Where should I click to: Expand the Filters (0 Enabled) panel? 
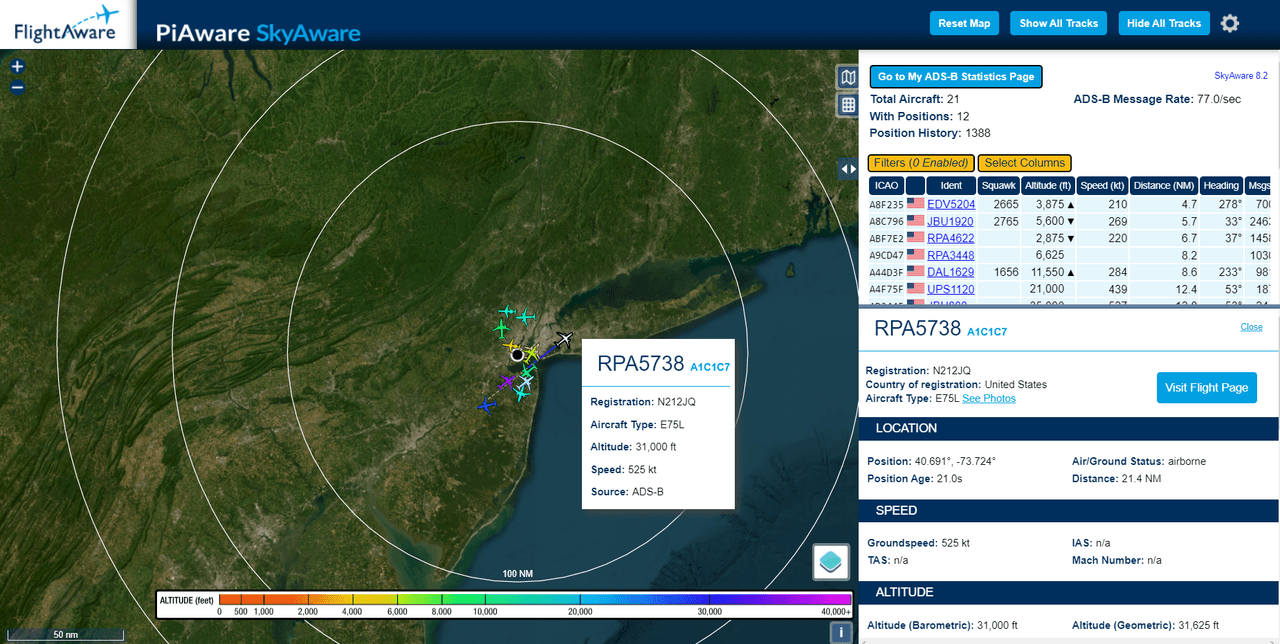click(921, 163)
